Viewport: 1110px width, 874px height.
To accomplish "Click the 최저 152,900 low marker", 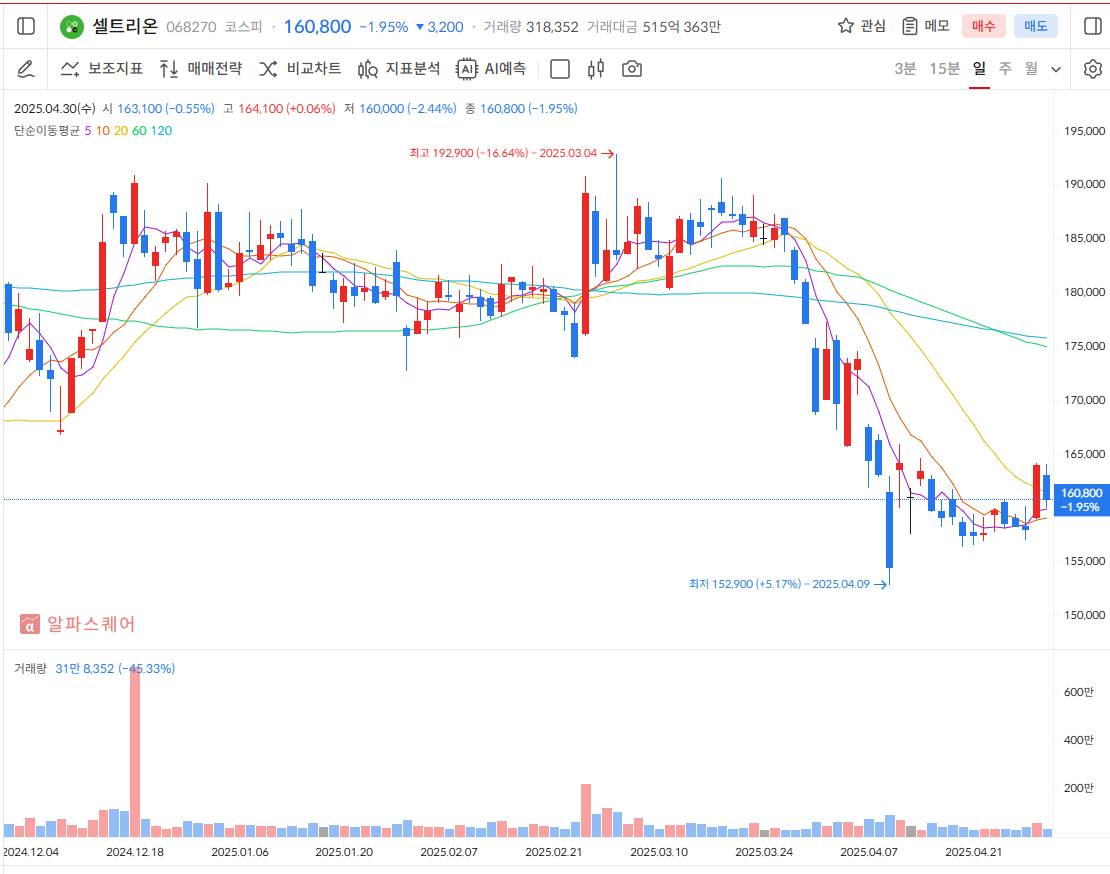I will pos(788,584).
